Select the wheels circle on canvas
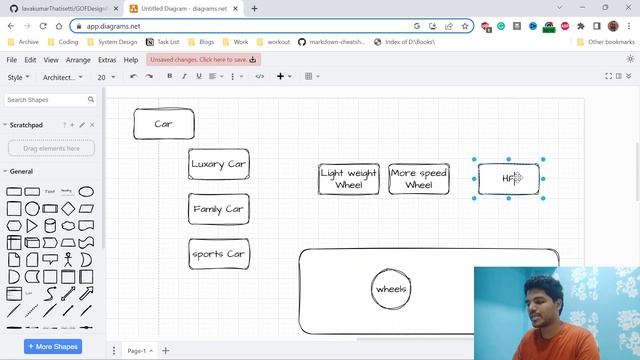This screenshot has width=640, height=360. [x=391, y=289]
